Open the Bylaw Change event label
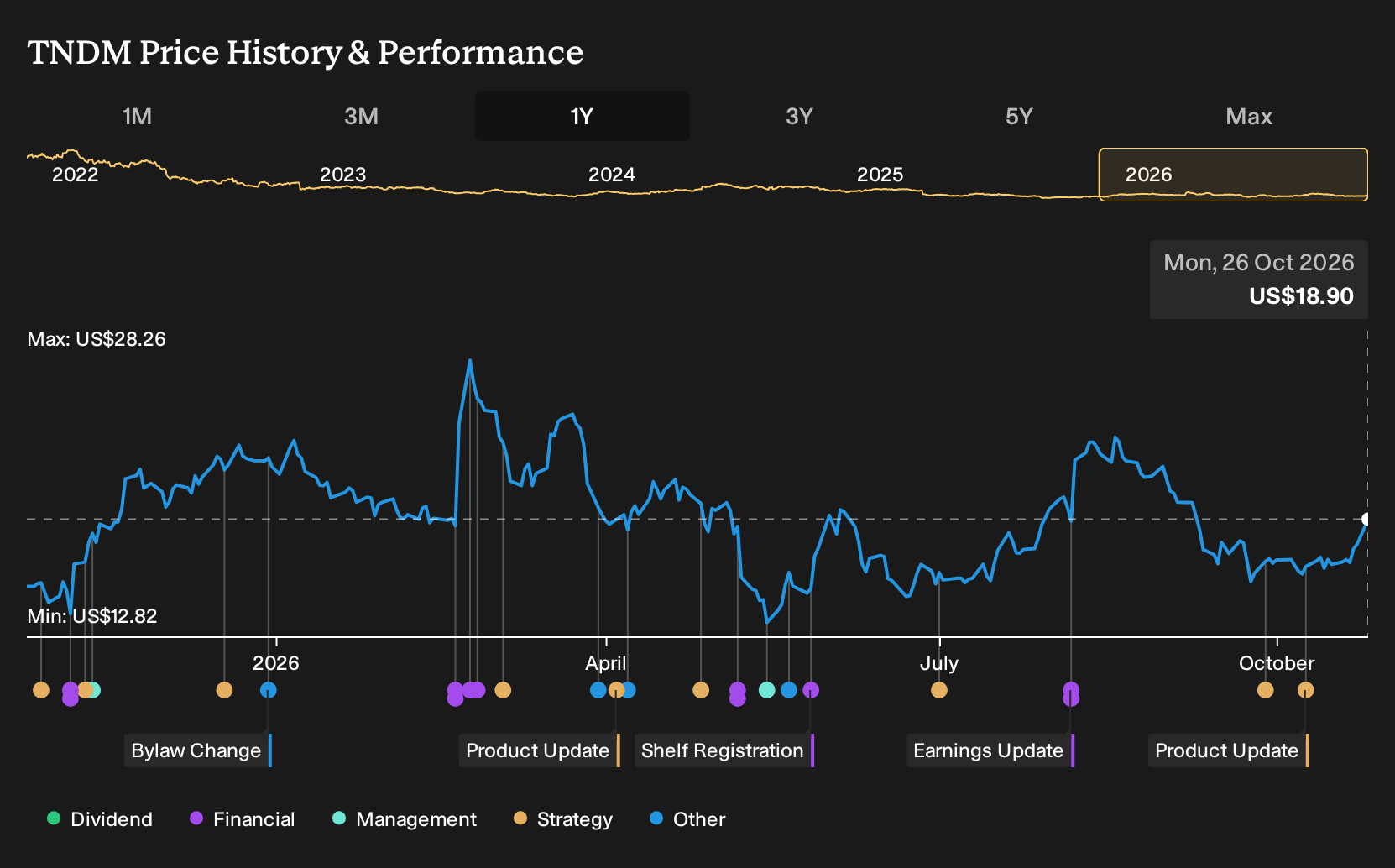This screenshot has width=1395, height=868. (197, 750)
